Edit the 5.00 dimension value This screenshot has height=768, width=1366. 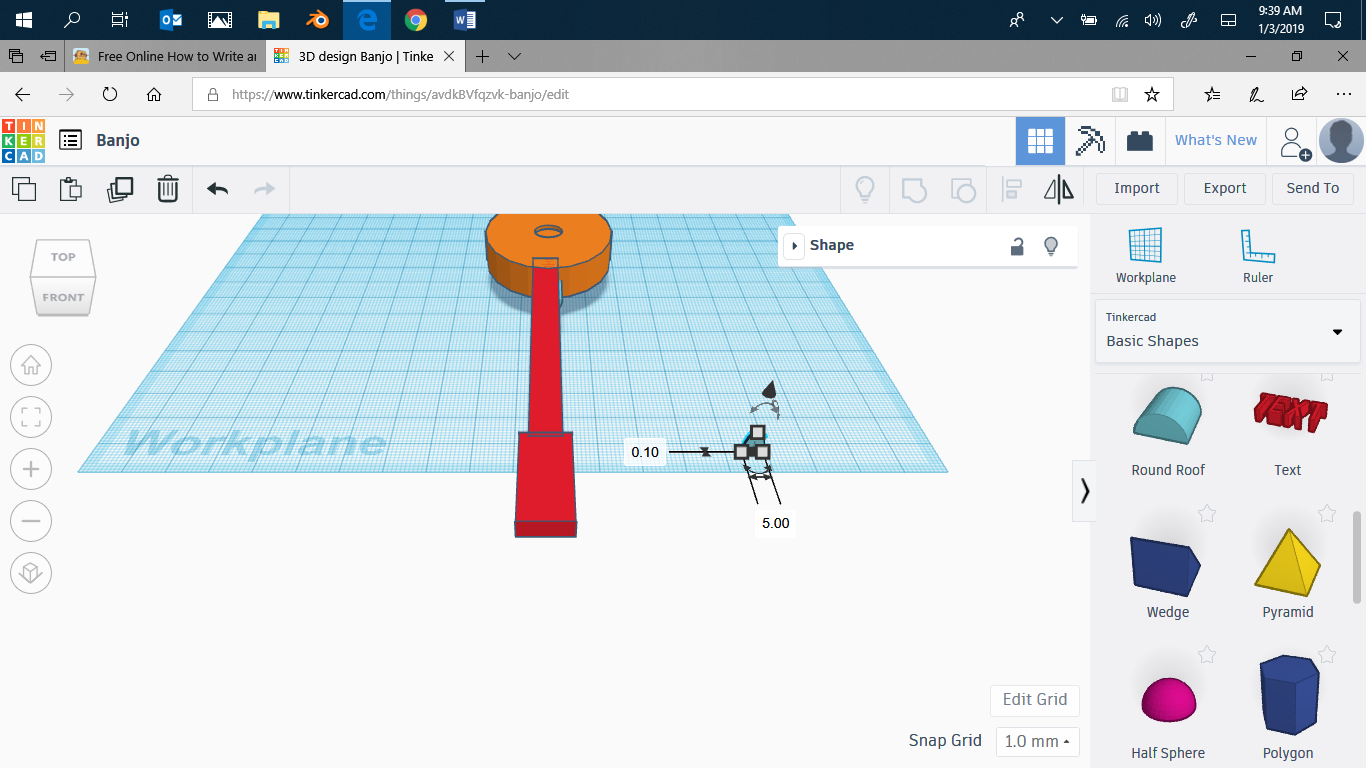775,523
